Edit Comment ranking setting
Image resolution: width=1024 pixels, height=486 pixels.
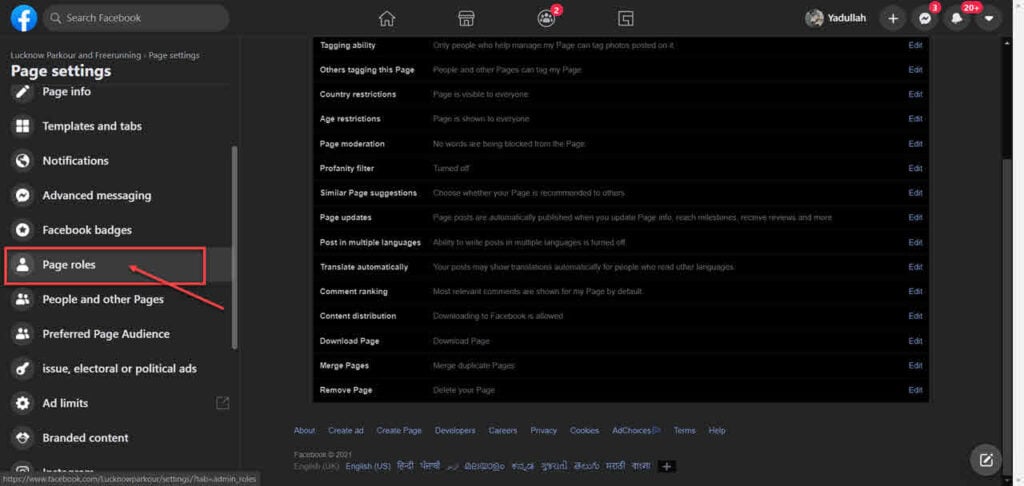(x=915, y=291)
